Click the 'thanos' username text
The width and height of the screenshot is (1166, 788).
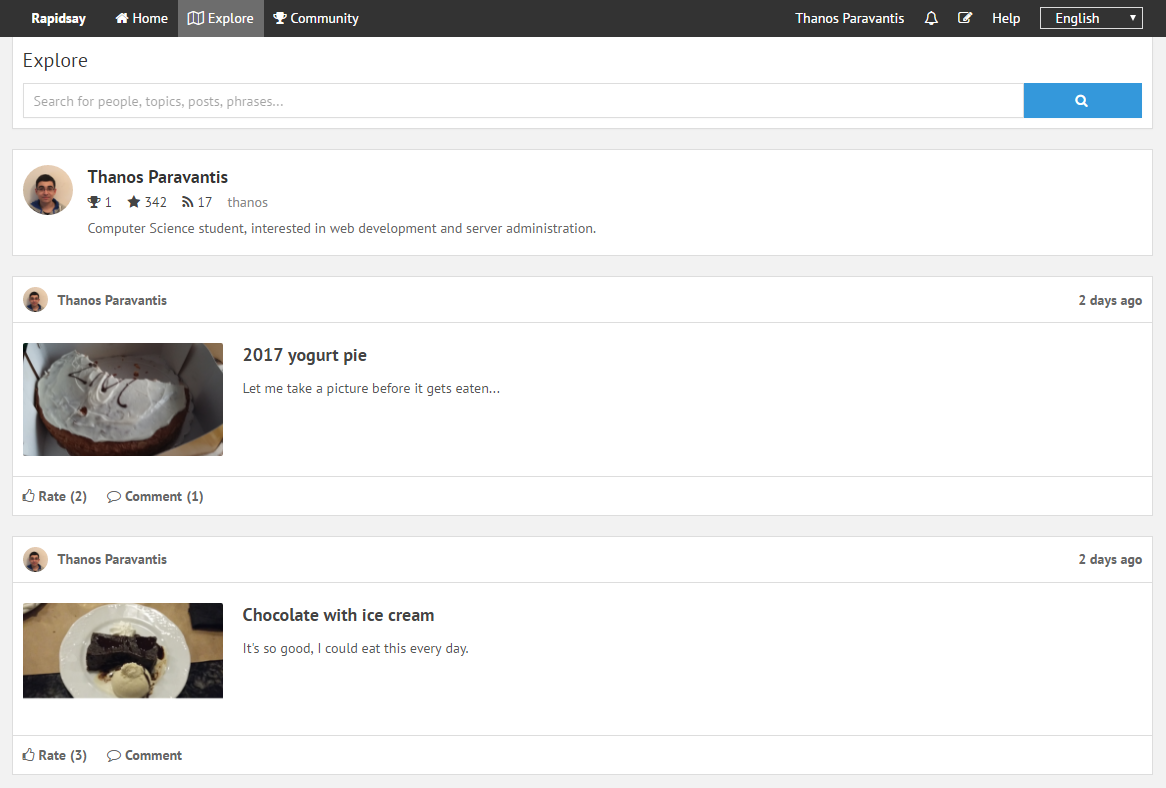tap(248, 202)
